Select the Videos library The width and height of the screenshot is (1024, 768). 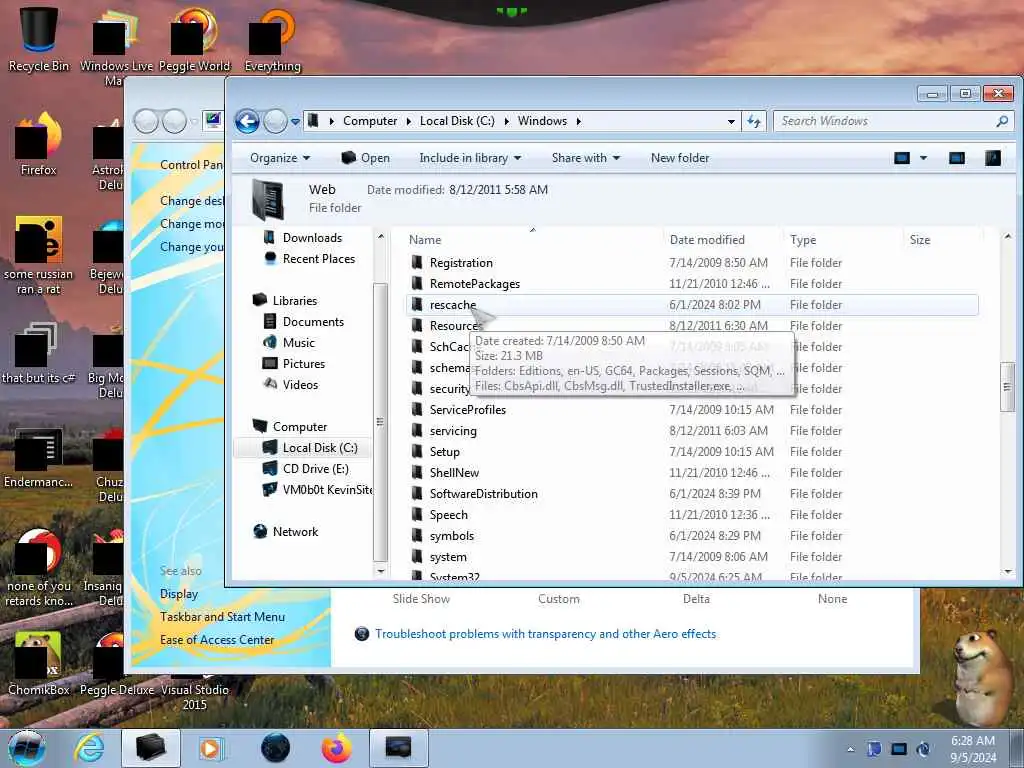pyautogui.click(x=300, y=385)
